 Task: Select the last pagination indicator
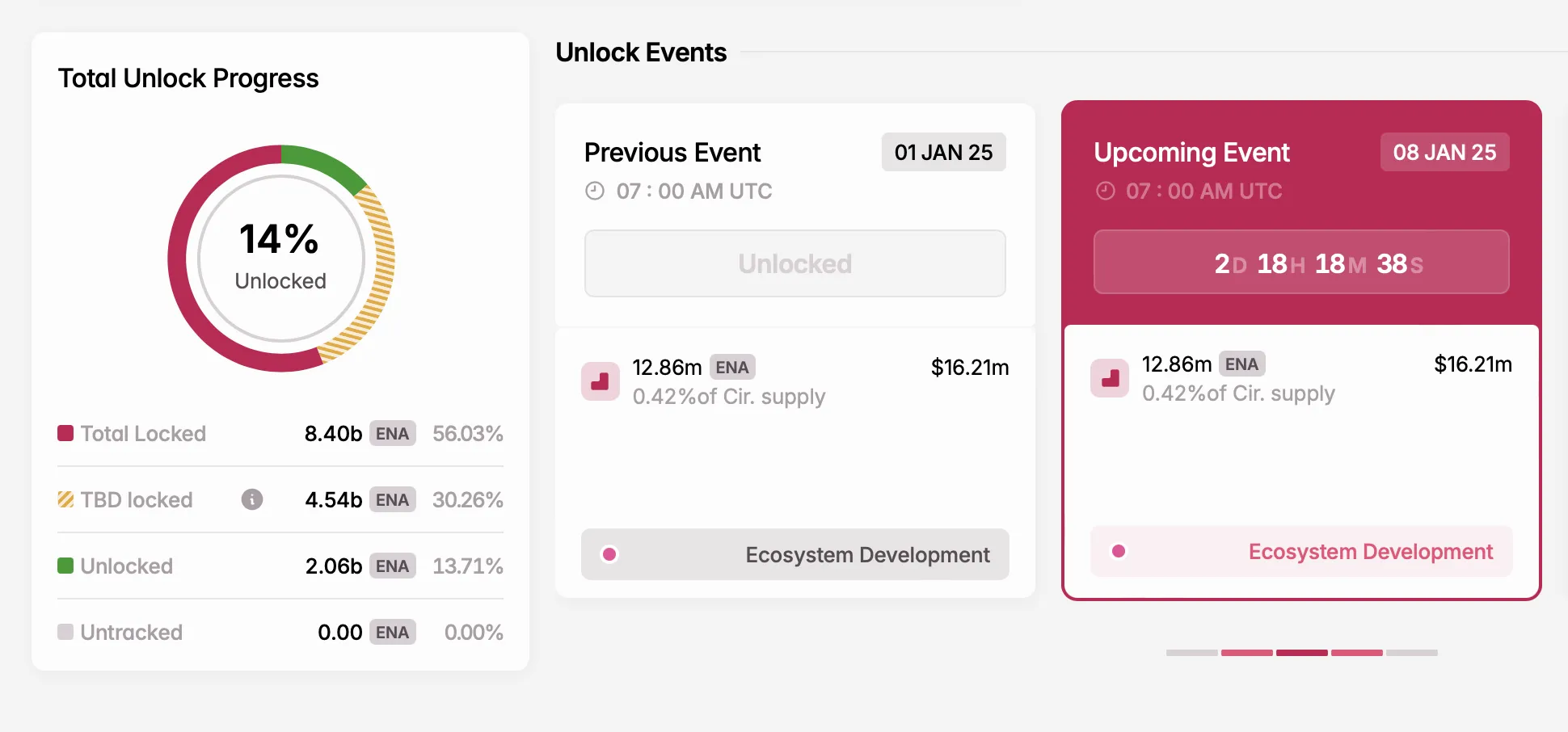(x=1412, y=653)
